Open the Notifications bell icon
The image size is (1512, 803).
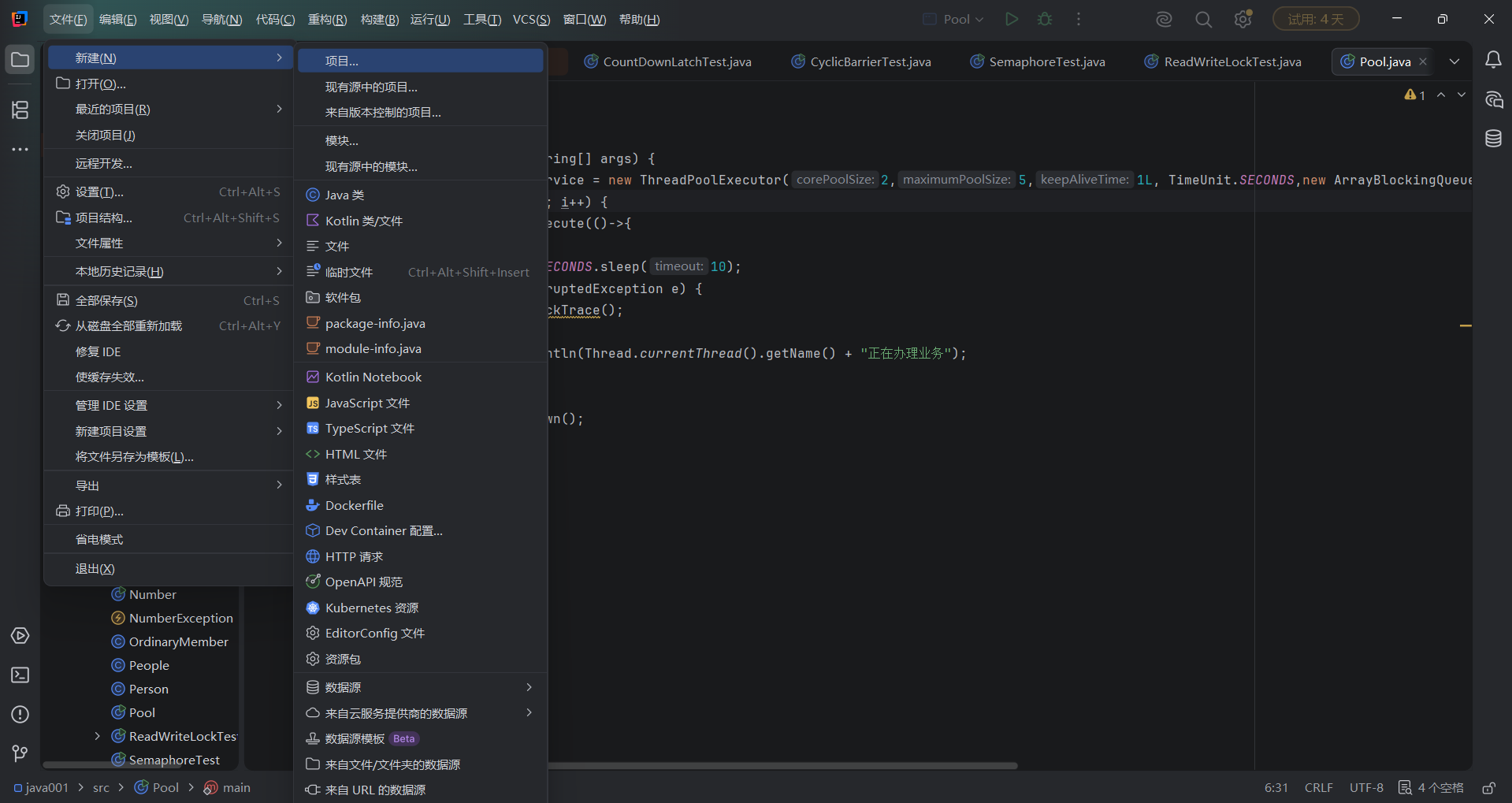(x=1493, y=60)
